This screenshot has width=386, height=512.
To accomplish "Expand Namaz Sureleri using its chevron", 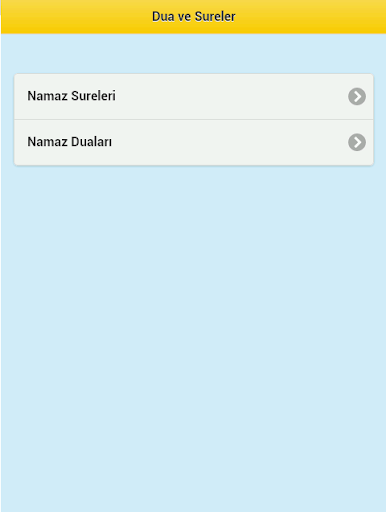I will click(357, 97).
